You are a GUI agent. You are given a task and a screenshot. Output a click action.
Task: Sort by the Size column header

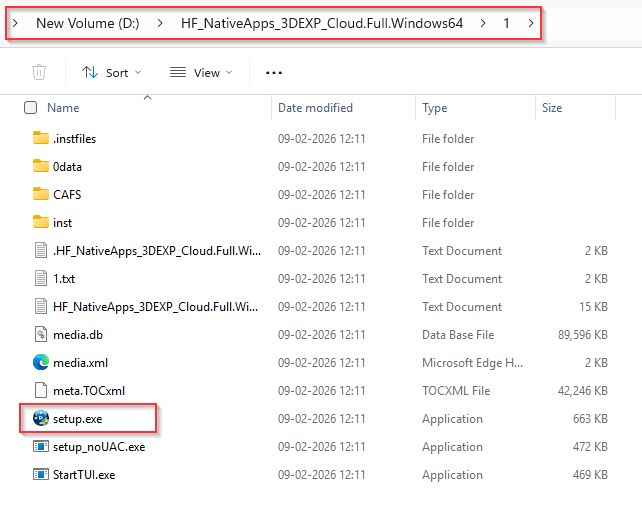pyautogui.click(x=552, y=108)
